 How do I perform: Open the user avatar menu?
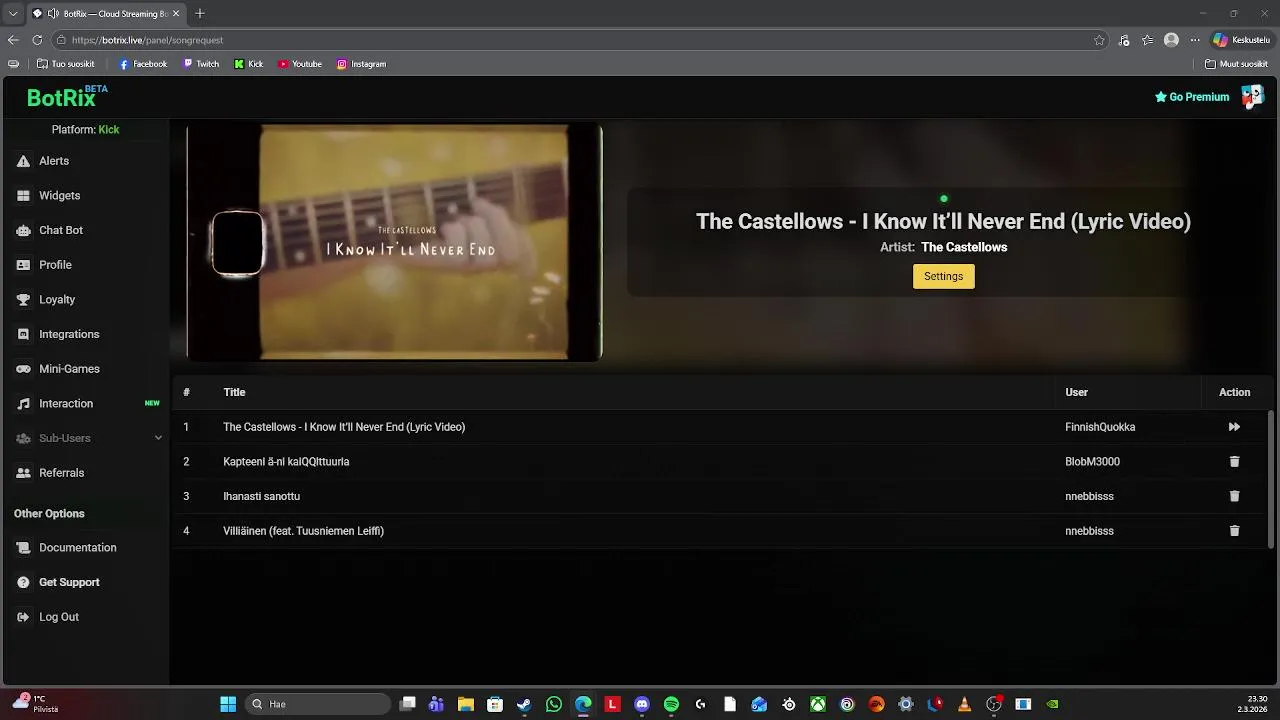[1252, 96]
